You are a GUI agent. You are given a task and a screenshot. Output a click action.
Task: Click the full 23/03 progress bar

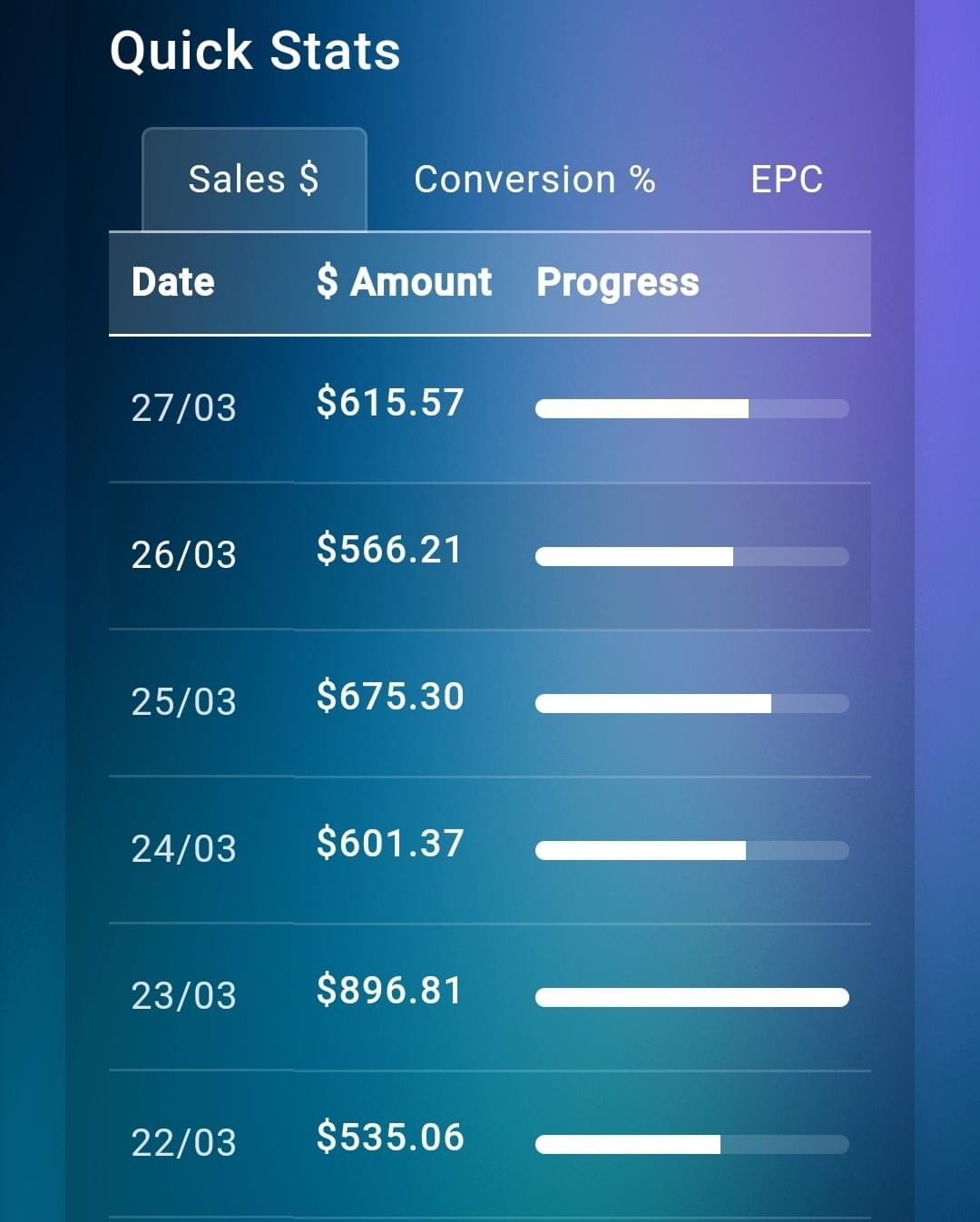coord(691,997)
